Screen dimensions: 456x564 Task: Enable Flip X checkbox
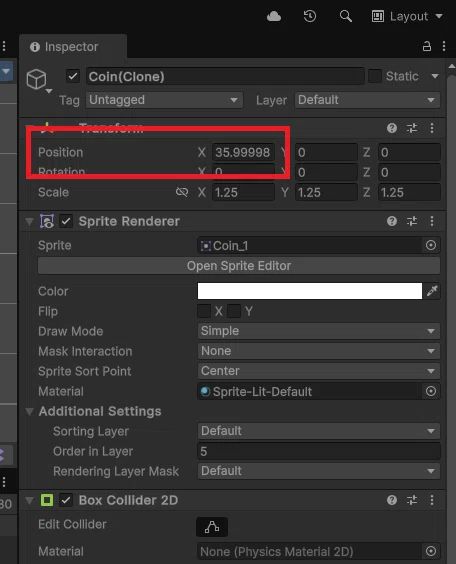click(x=204, y=311)
